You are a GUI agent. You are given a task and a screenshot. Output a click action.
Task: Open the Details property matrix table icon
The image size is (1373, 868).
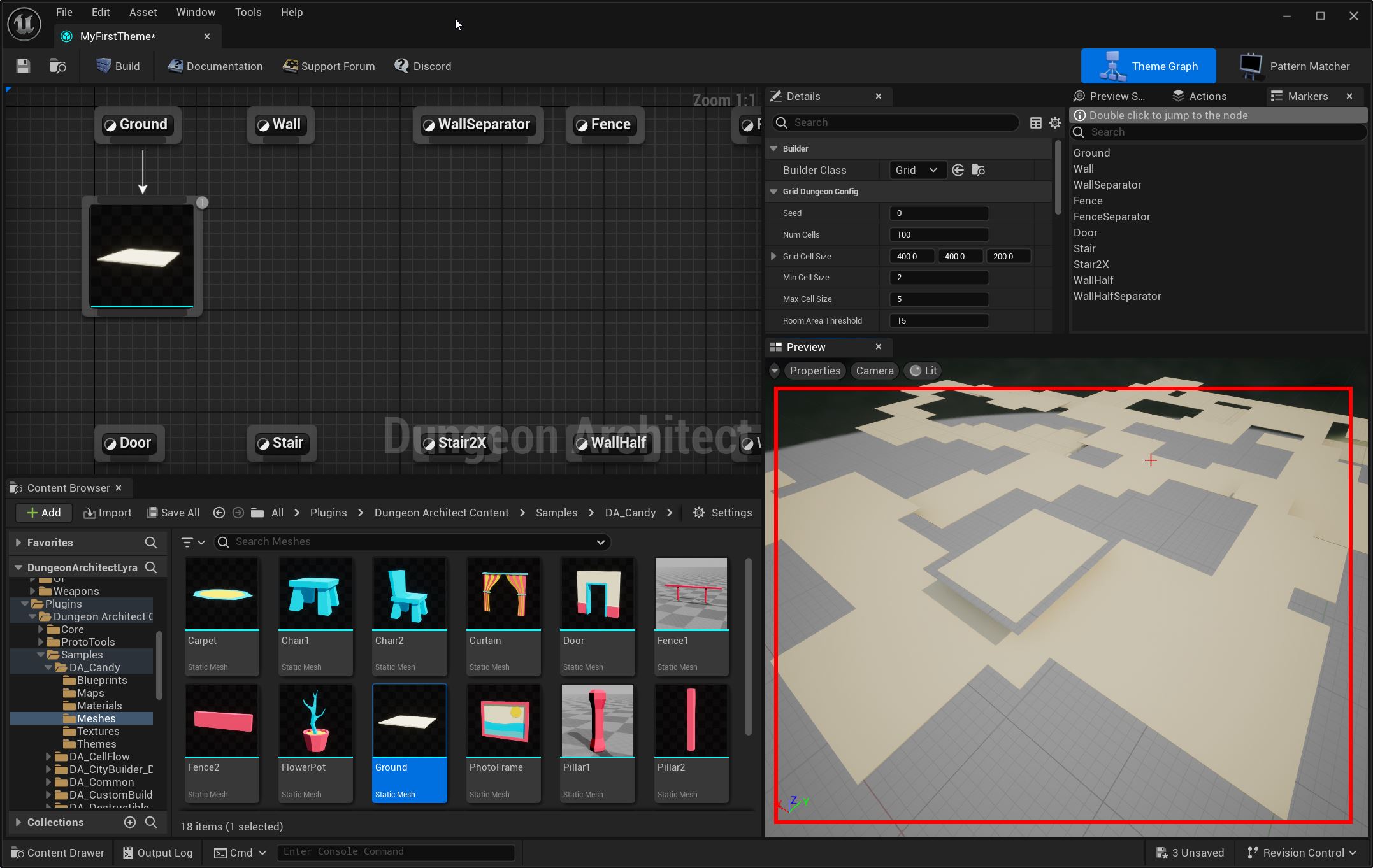(1036, 123)
